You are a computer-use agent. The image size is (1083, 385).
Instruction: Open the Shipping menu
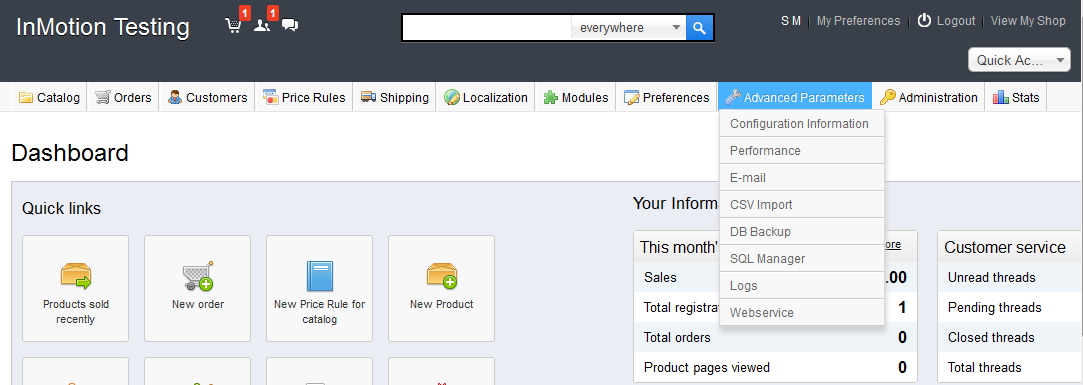[394, 97]
